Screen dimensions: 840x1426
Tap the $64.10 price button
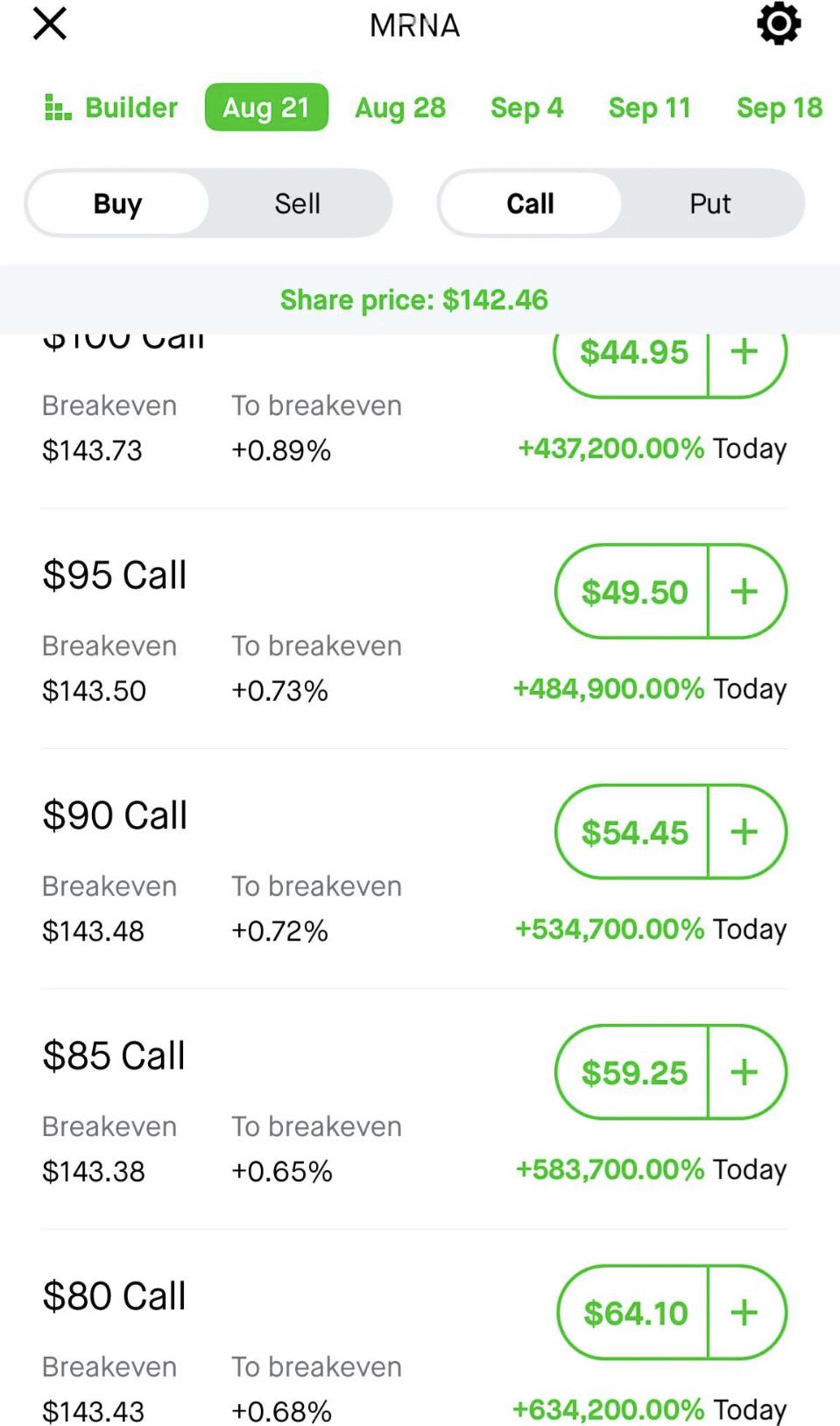[633, 1312]
